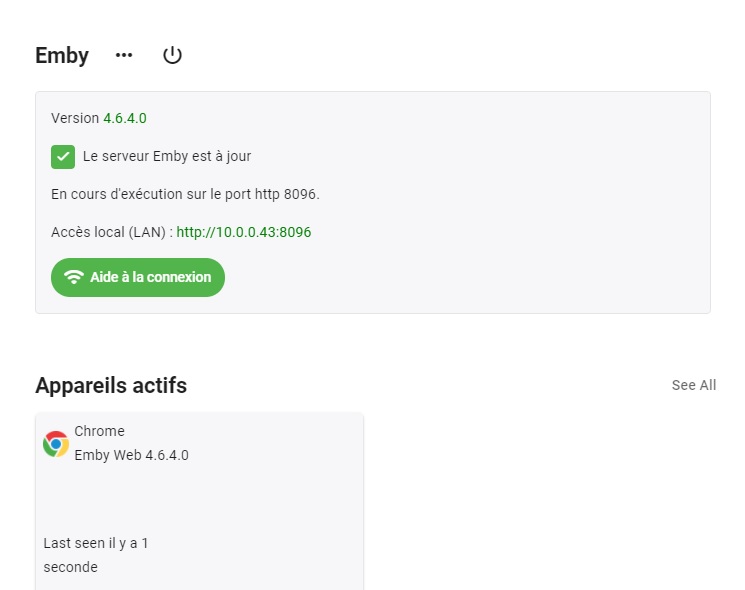
Task: Open the three-dots menu beside Emby
Action: (124, 56)
